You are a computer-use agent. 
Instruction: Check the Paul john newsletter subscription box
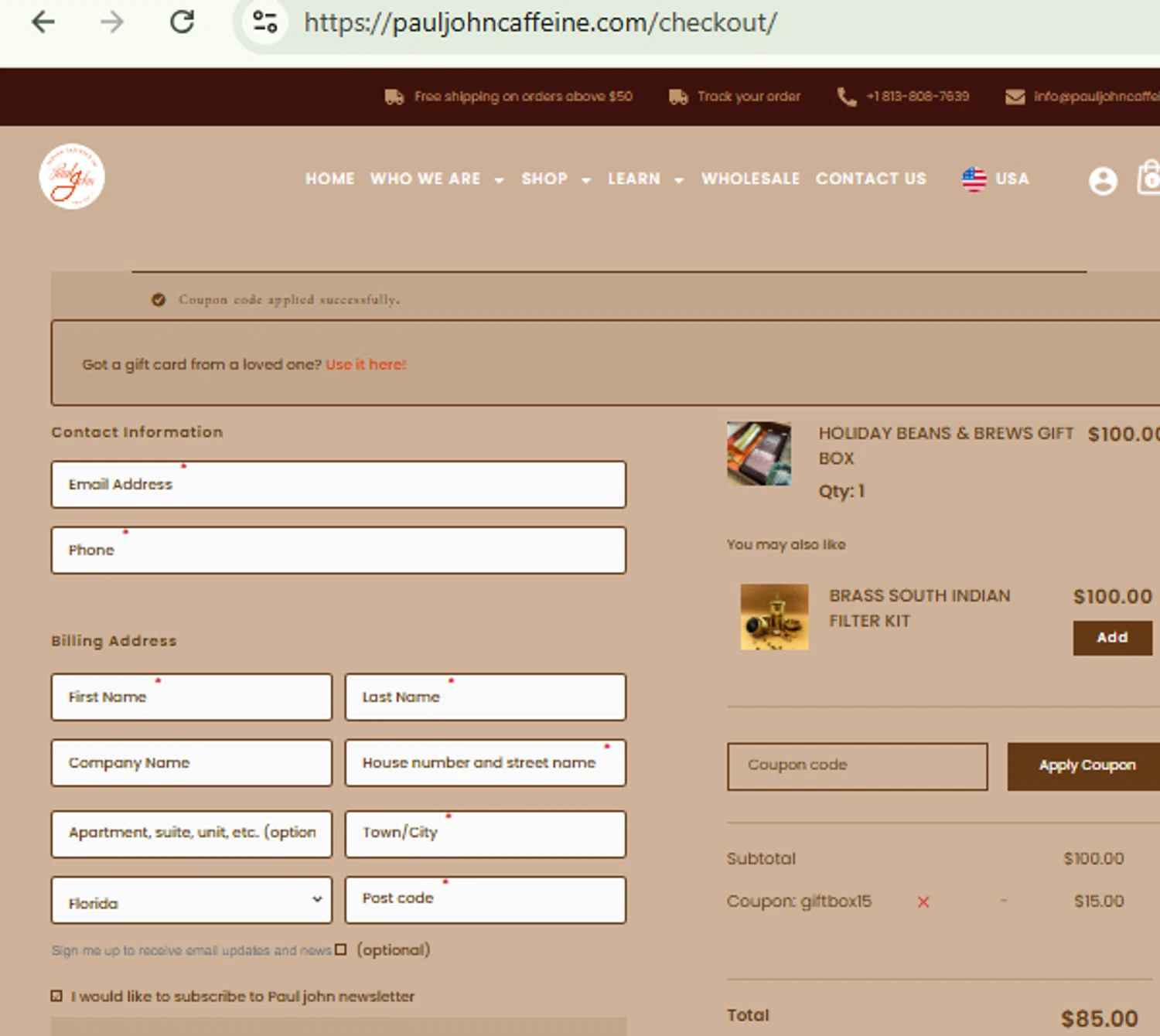click(x=56, y=996)
